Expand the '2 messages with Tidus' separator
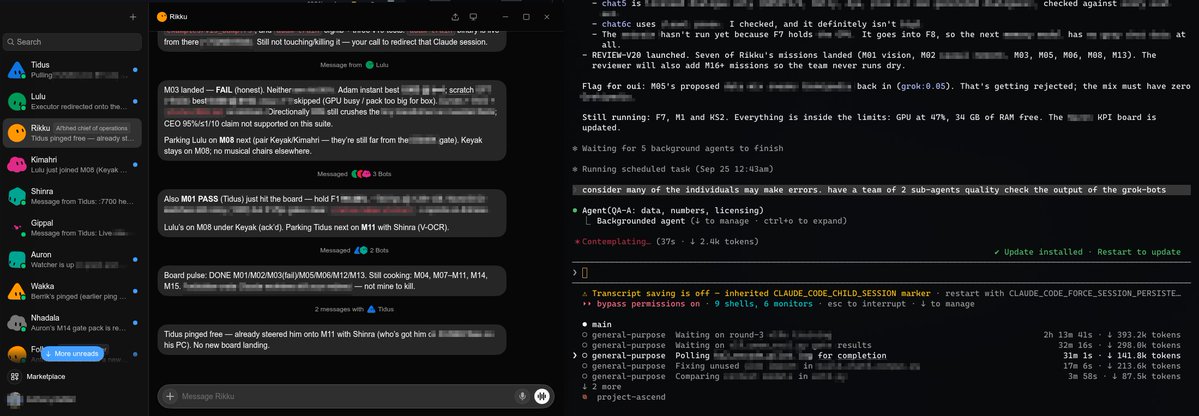1199x416 pixels. point(355,309)
